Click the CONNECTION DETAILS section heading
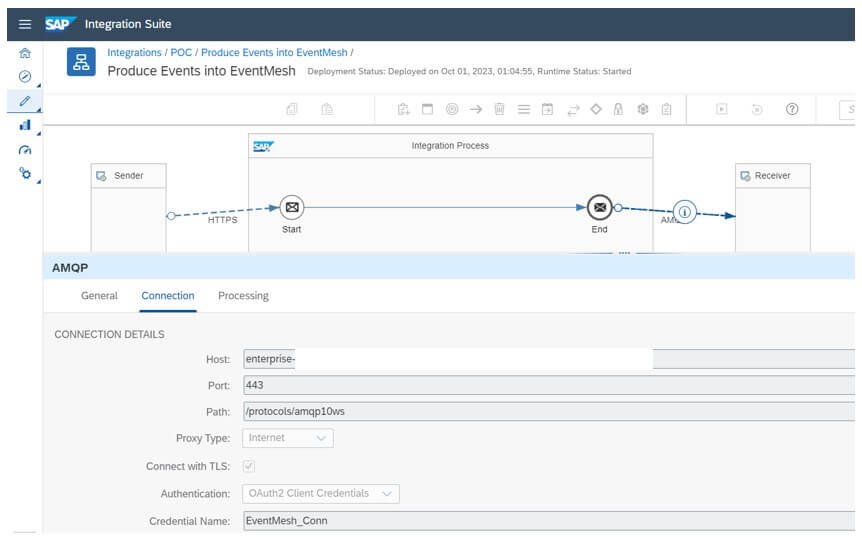This screenshot has width=862, height=537. [109, 334]
